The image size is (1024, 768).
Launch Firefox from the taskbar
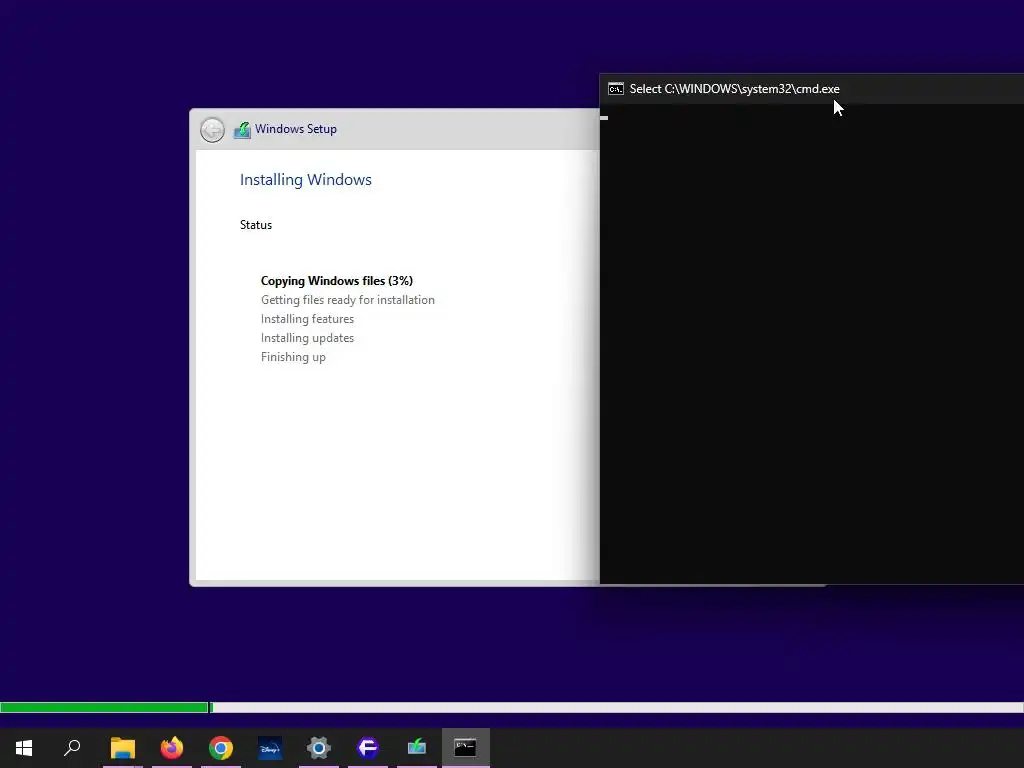point(172,748)
